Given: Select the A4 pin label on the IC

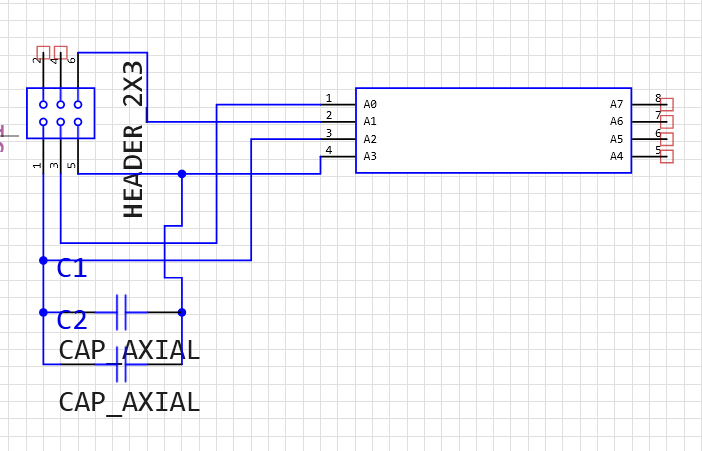Looking at the screenshot, I should tap(616, 156).
